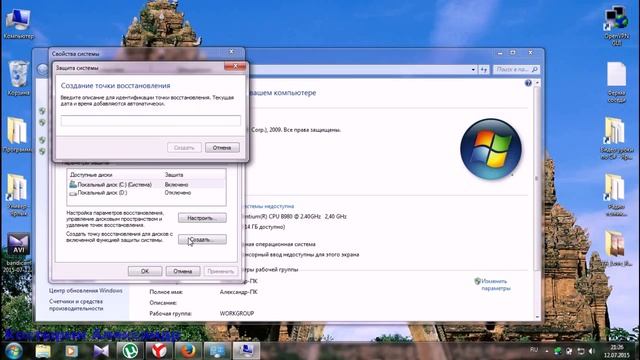Click the volume speaker tray icon
The width and height of the screenshot is (640, 360).
tap(592, 351)
